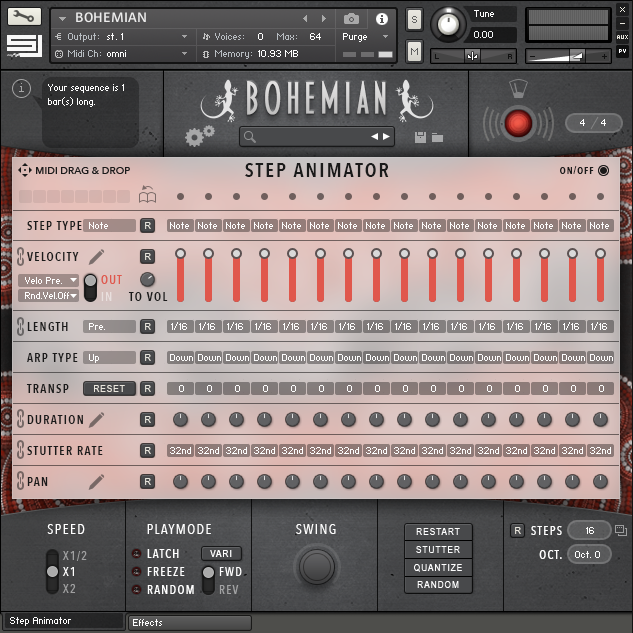Enable the Latch playmode LED
Screen dimensions: 633x633
click(x=136, y=554)
